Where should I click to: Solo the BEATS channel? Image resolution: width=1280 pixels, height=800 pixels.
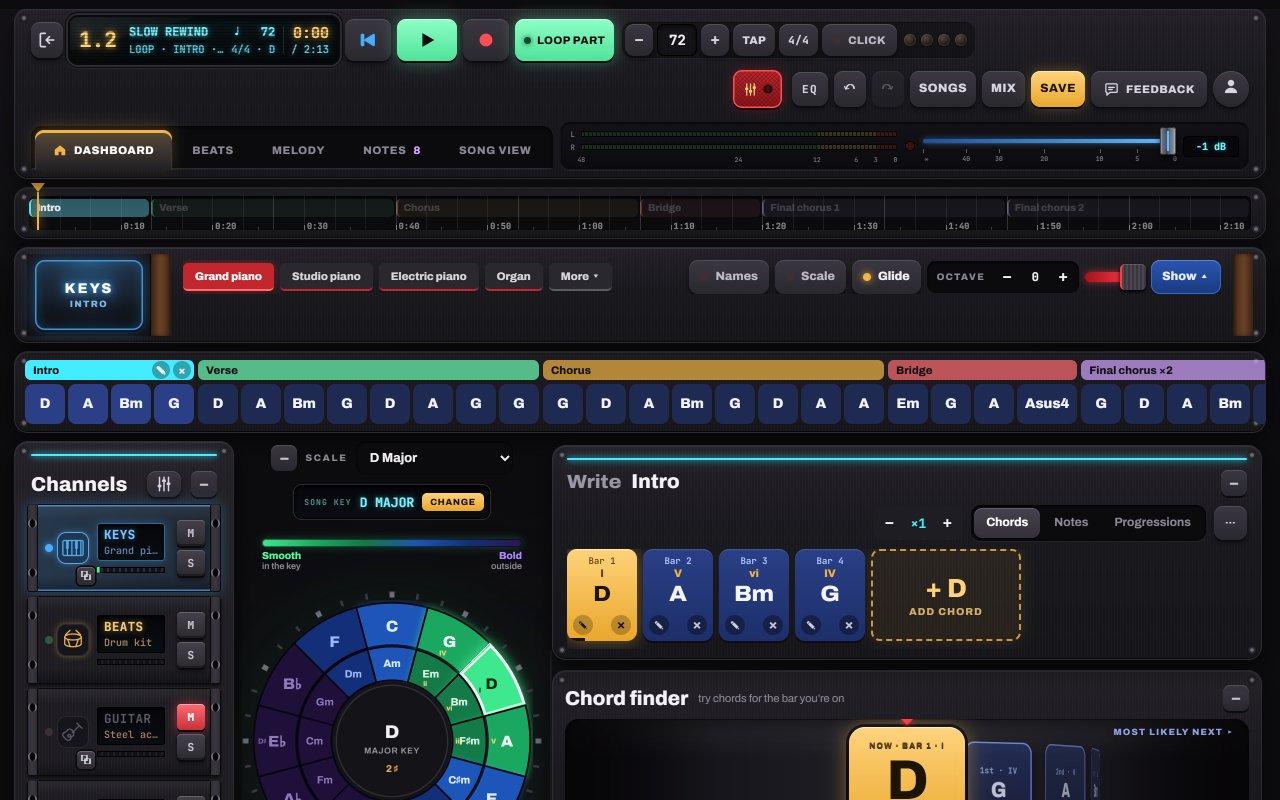click(190, 655)
